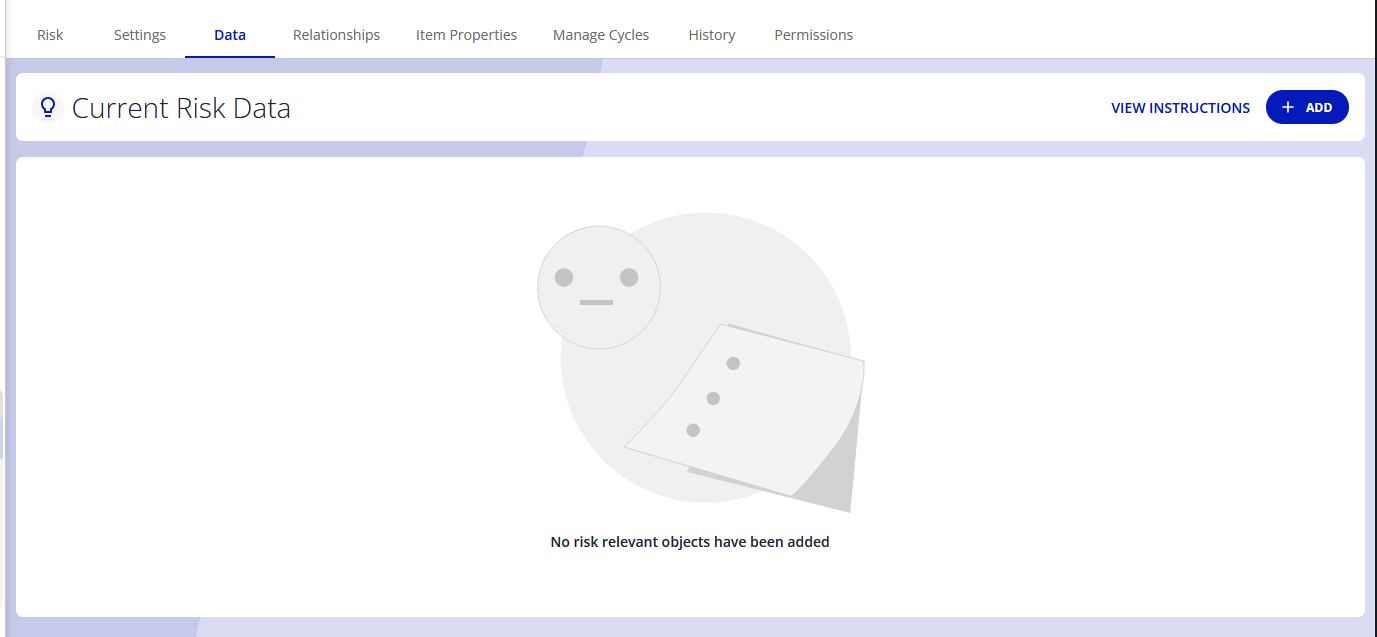Select the currently active Data tab
The width and height of the screenshot is (1377, 637).
coord(229,34)
